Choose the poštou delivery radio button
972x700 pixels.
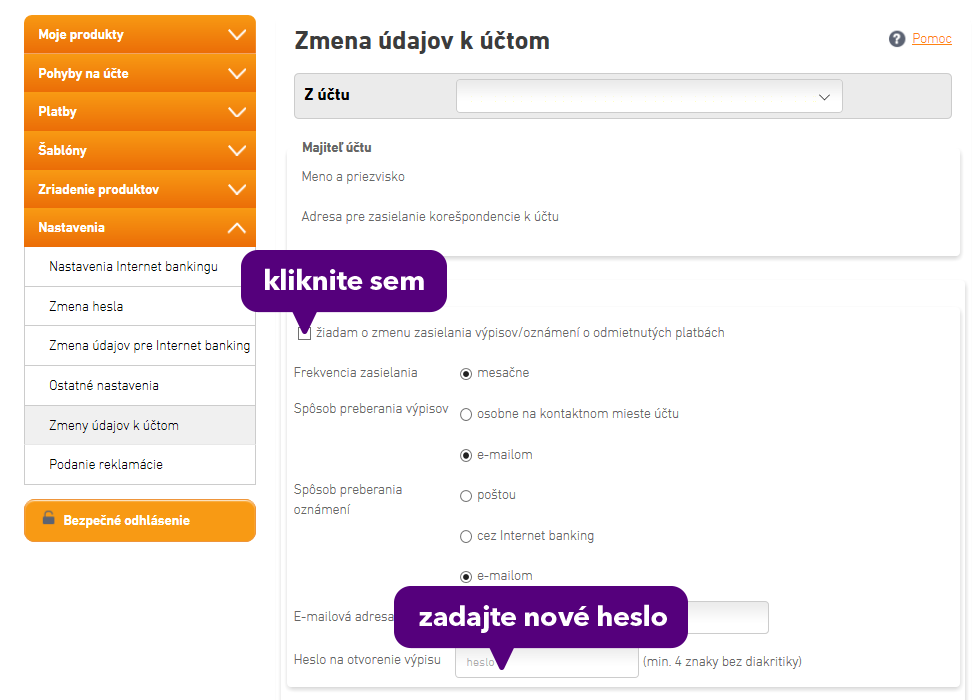coord(466,496)
